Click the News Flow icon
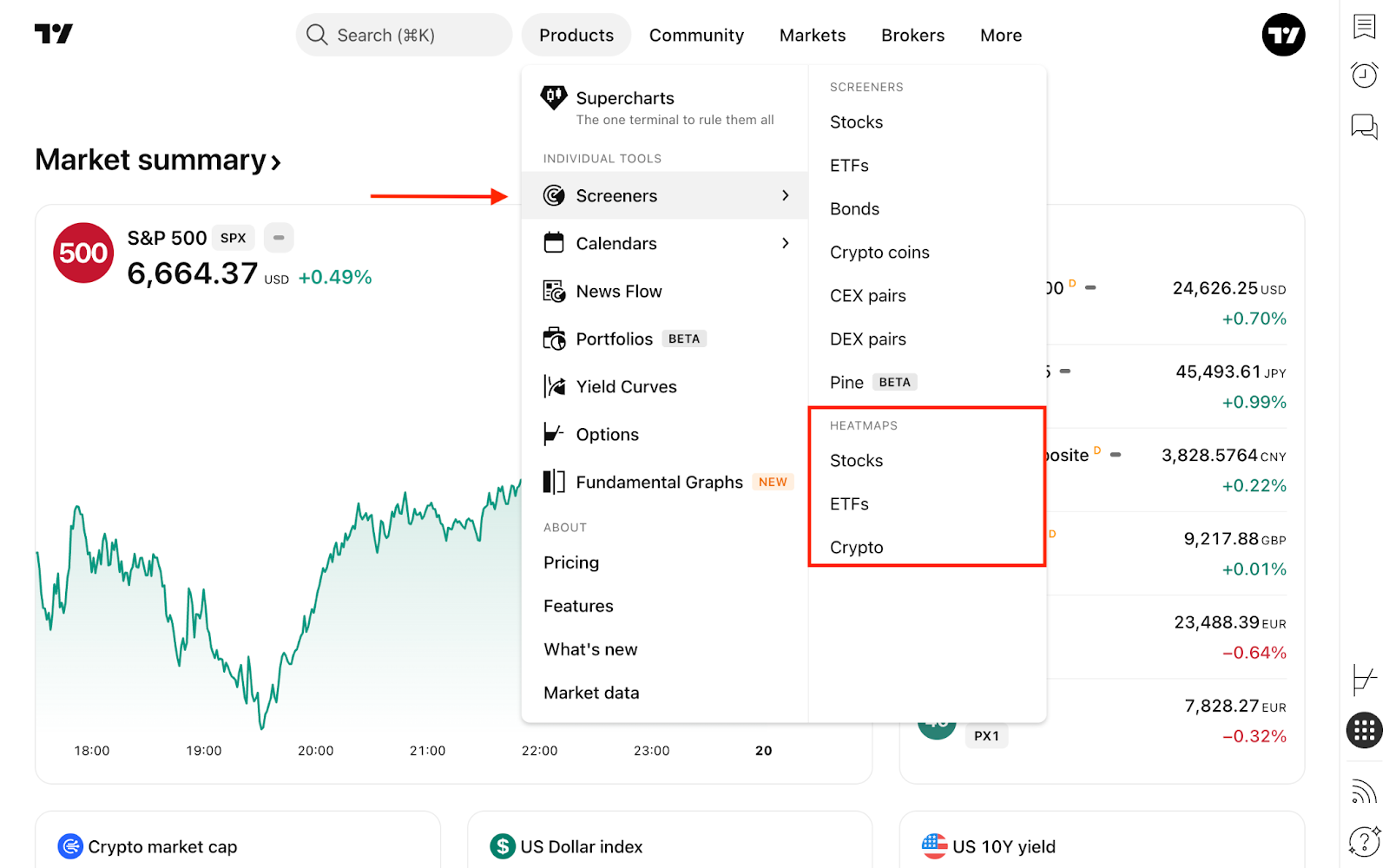The width and height of the screenshot is (1389, 868). tap(554, 291)
